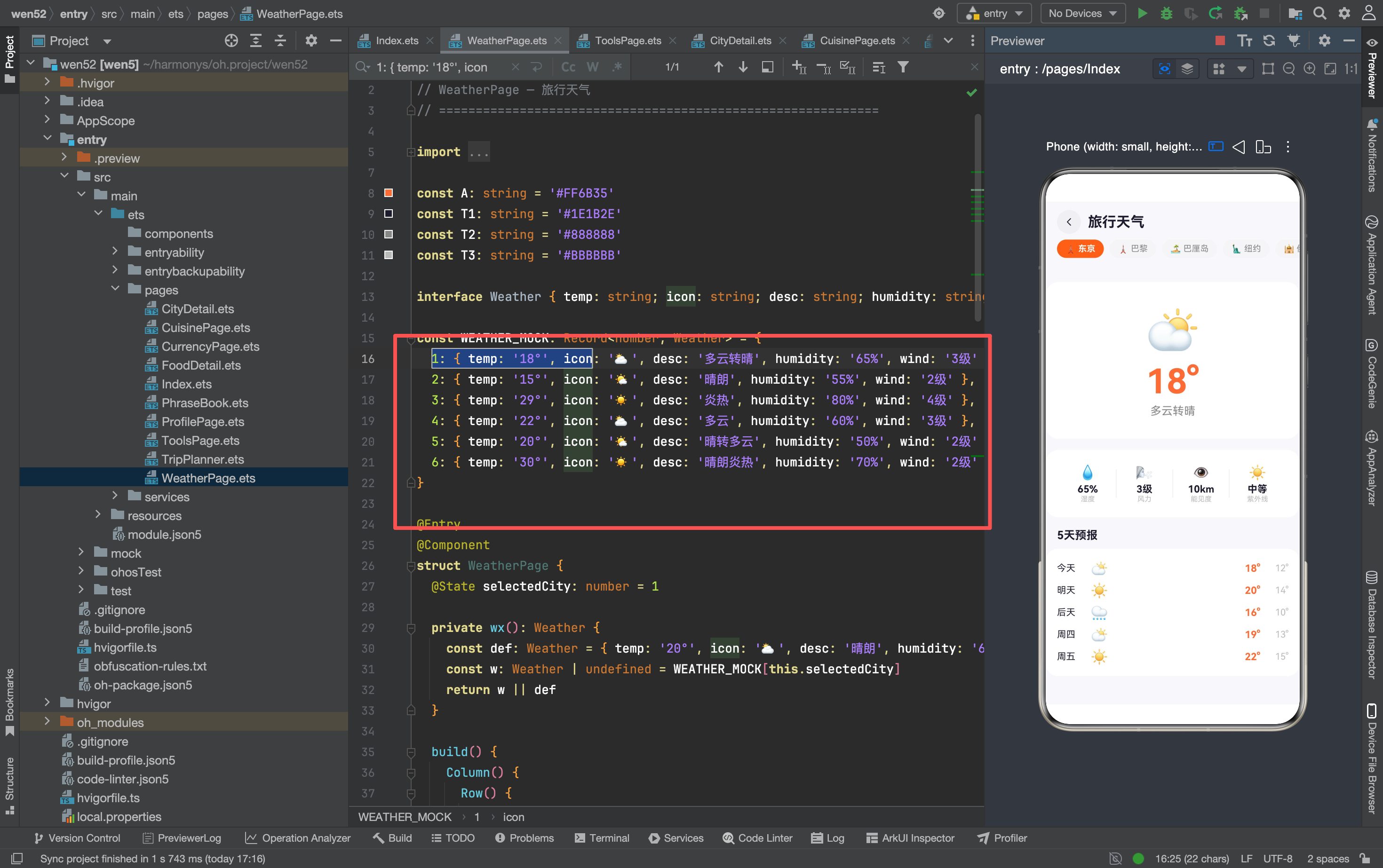The image size is (1383, 868).
Task: Toggle inspector mode in Previewer toolbar
Action: (x=1164, y=69)
